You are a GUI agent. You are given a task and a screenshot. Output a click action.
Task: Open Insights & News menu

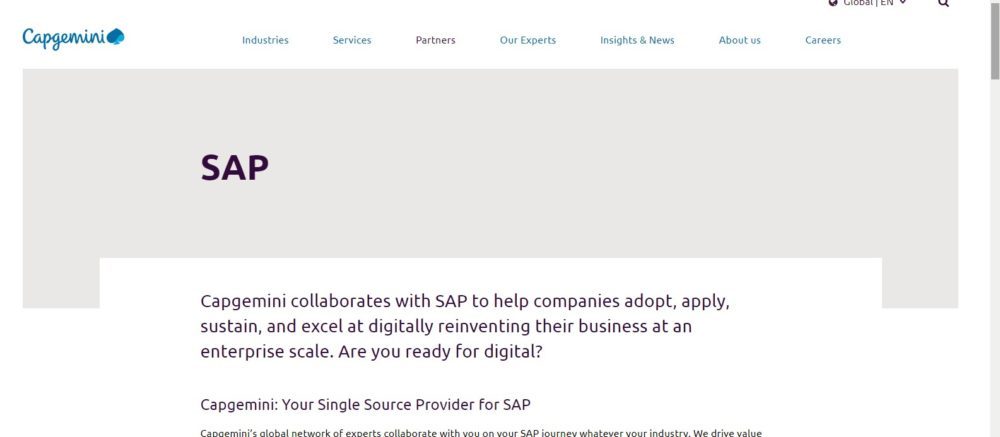pyautogui.click(x=637, y=40)
